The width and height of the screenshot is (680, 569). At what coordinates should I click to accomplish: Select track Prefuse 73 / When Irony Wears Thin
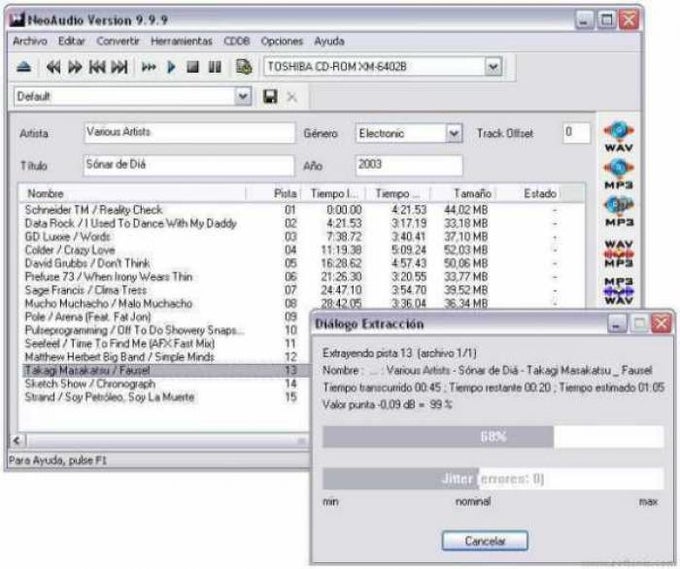pos(108,277)
